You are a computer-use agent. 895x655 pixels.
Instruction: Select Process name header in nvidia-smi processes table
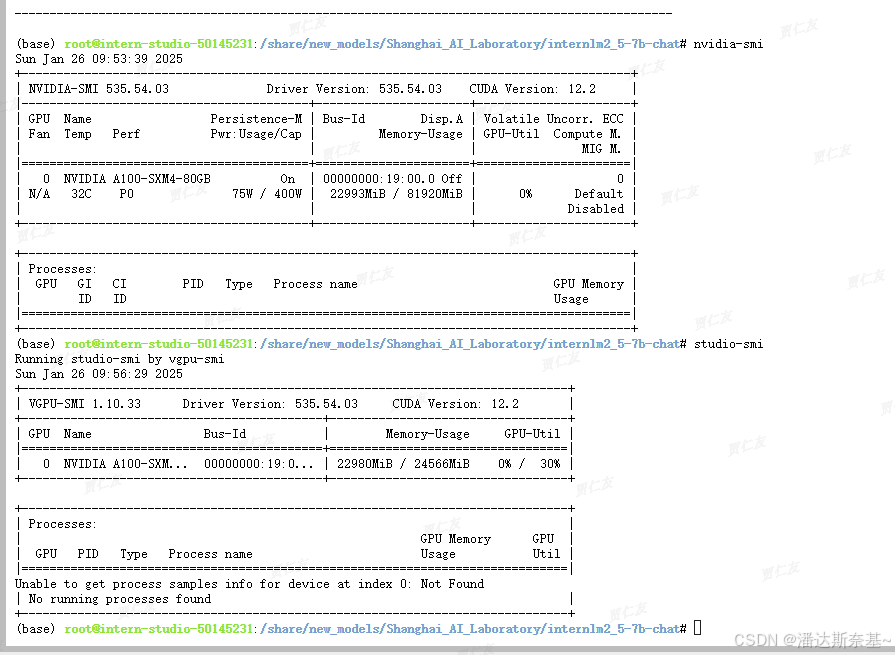(x=315, y=284)
